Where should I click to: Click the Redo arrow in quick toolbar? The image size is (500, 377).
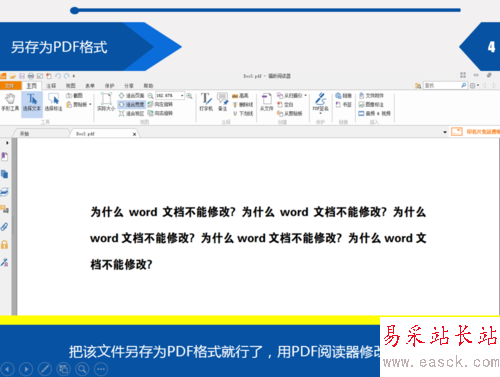tap(67, 76)
